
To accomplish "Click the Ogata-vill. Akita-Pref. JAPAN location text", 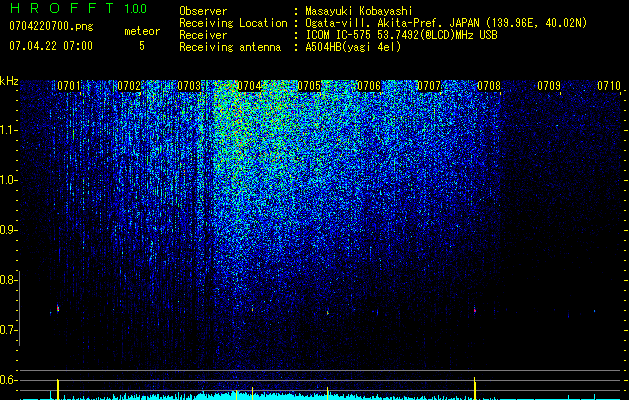I will [x=446, y=23].
